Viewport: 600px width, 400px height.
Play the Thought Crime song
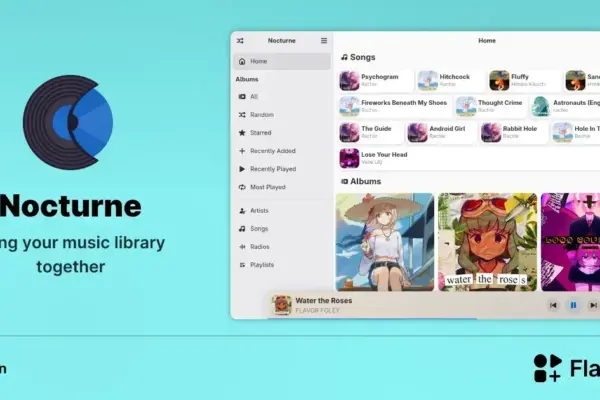click(491, 106)
